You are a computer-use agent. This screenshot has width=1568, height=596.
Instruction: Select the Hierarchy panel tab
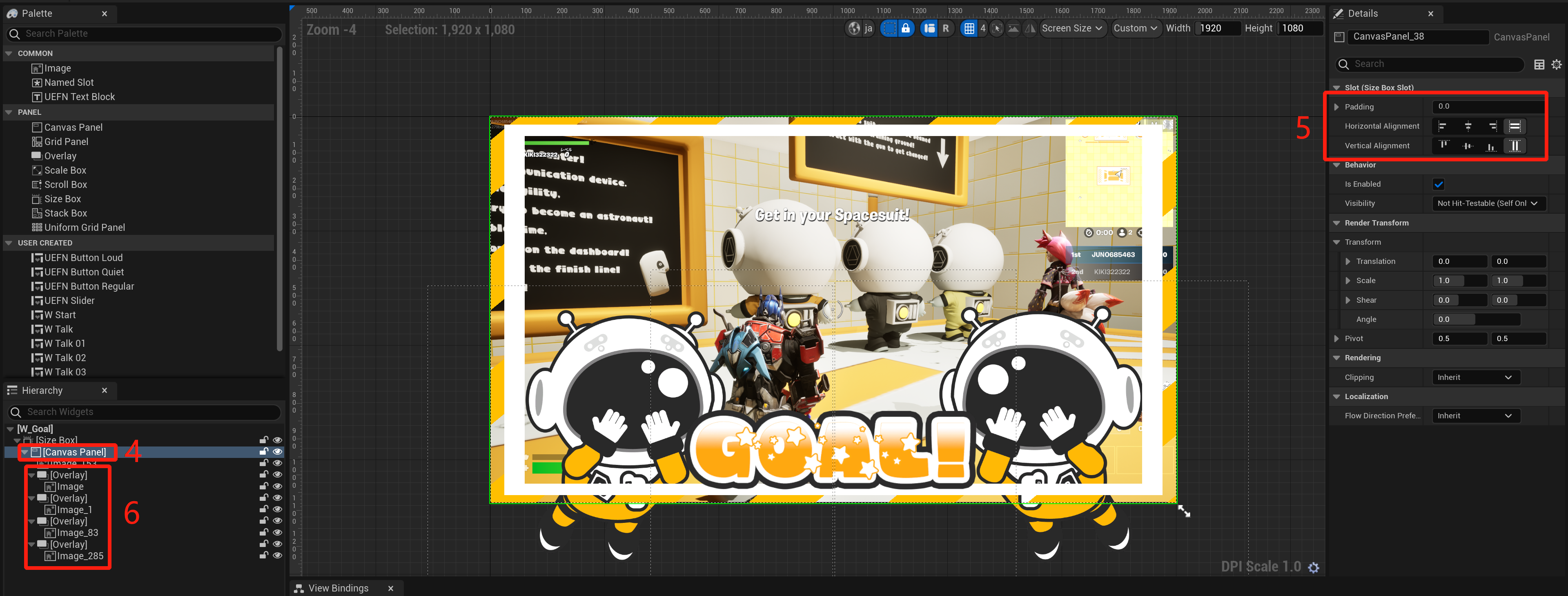[x=42, y=390]
